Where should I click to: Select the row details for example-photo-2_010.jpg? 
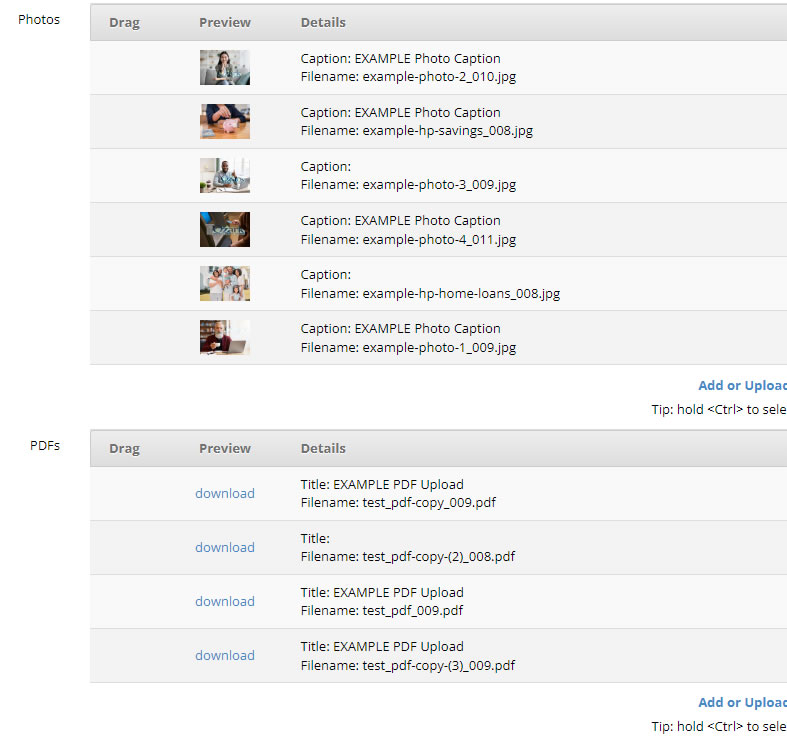pos(408,67)
